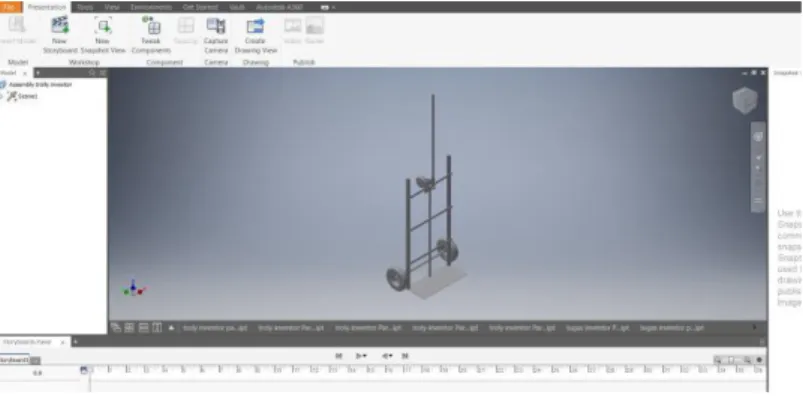Click the Insert Model icon
Image resolution: width=803 pixels, height=398 pixels.
pos(17,25)
